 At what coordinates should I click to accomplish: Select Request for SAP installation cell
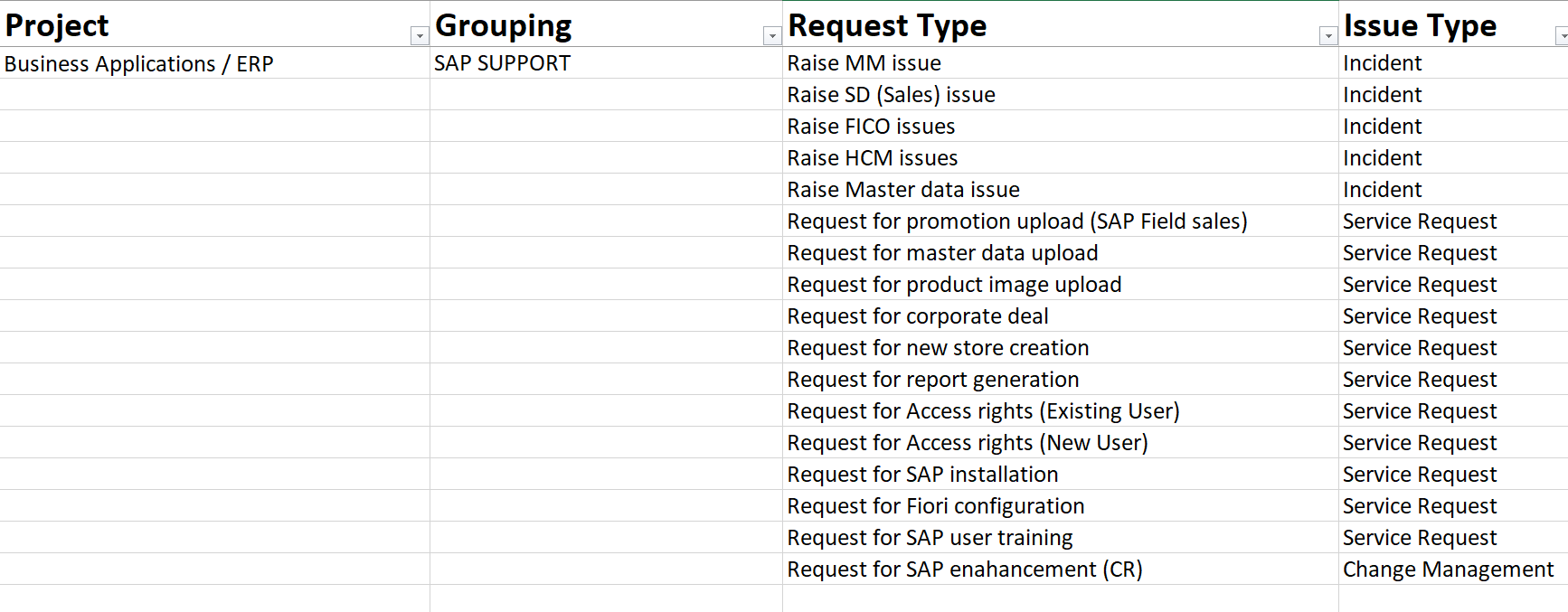[1060, 475]
